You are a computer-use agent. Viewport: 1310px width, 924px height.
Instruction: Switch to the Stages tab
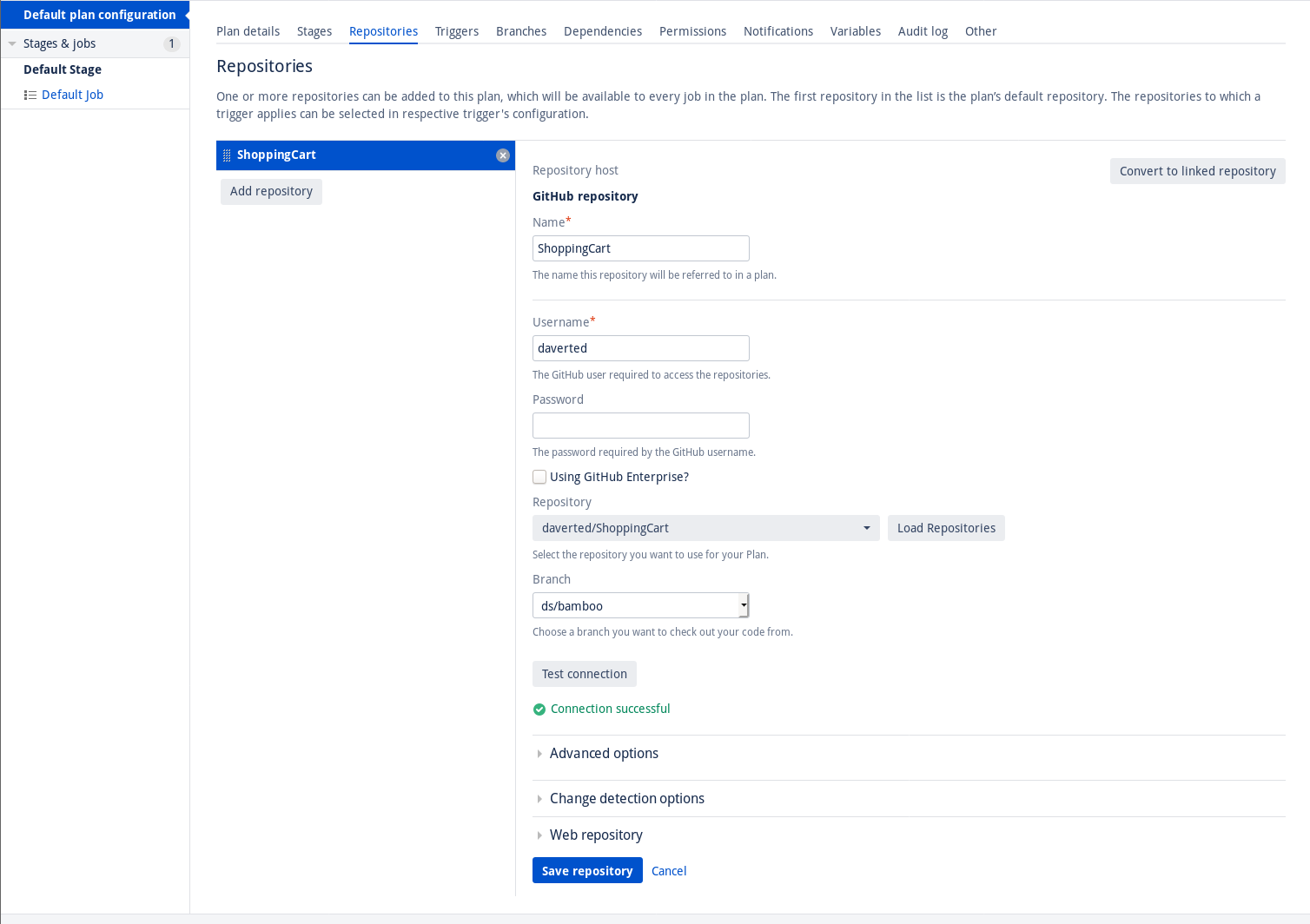[314, 31]
